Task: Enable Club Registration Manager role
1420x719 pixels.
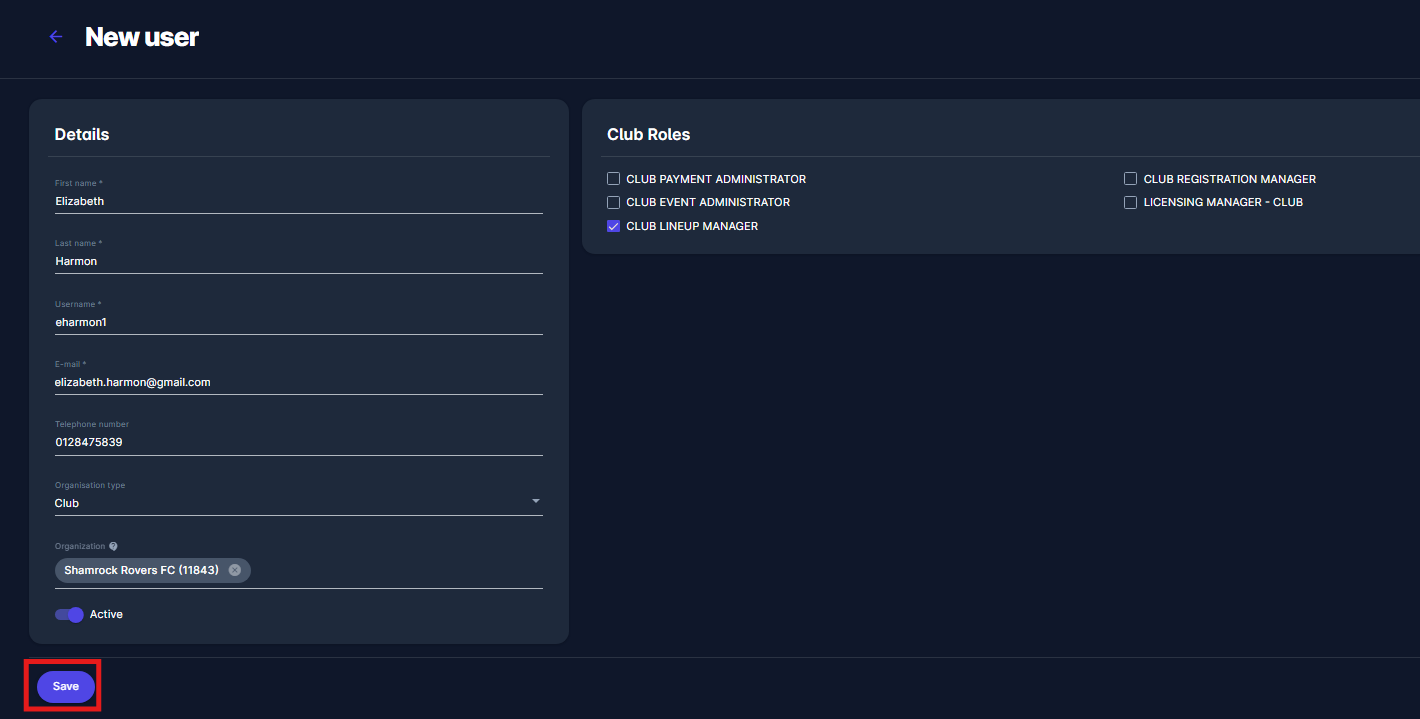Action: tap(1130, 179)
